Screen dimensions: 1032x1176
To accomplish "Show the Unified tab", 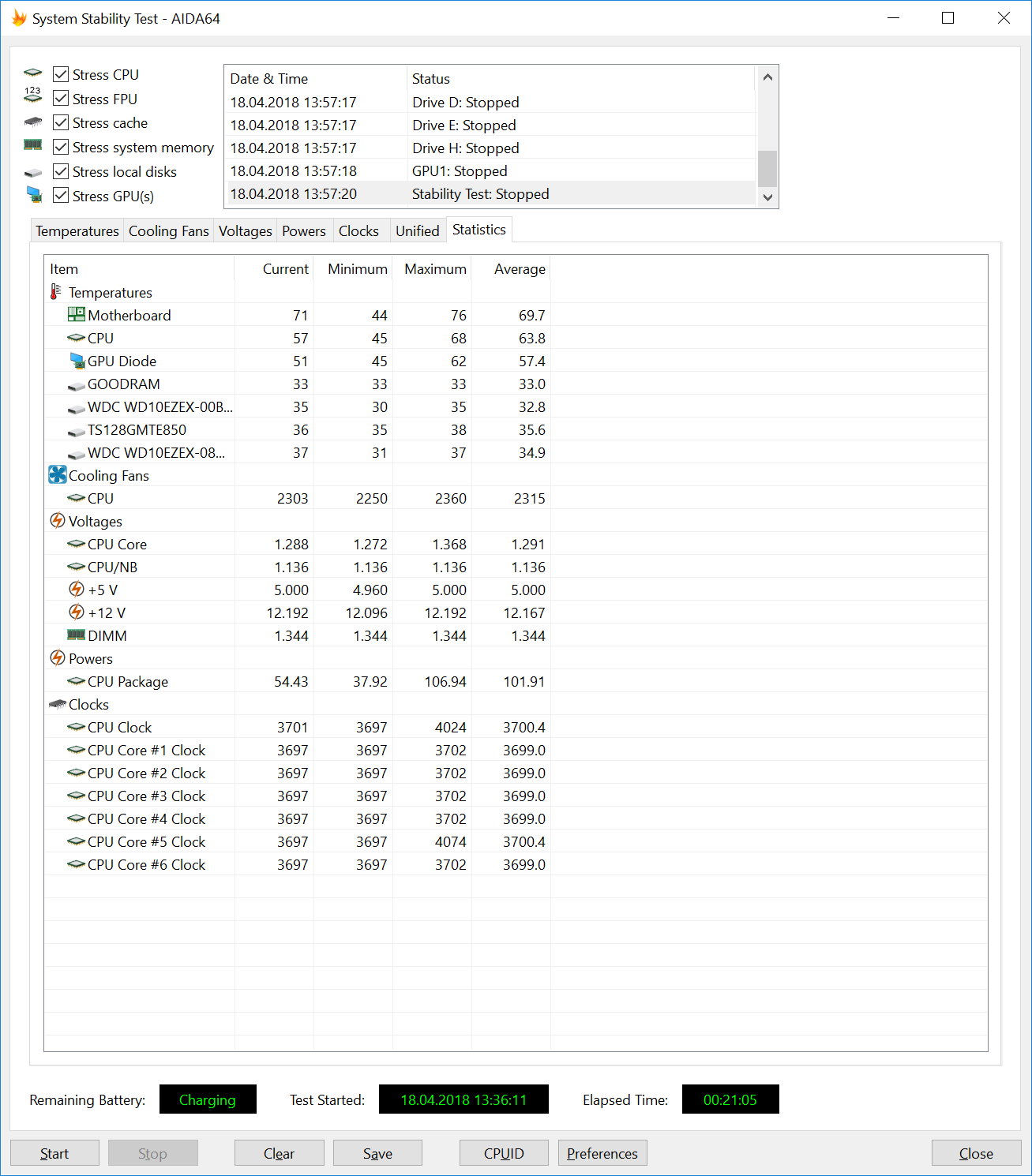I will pos(417,230).
